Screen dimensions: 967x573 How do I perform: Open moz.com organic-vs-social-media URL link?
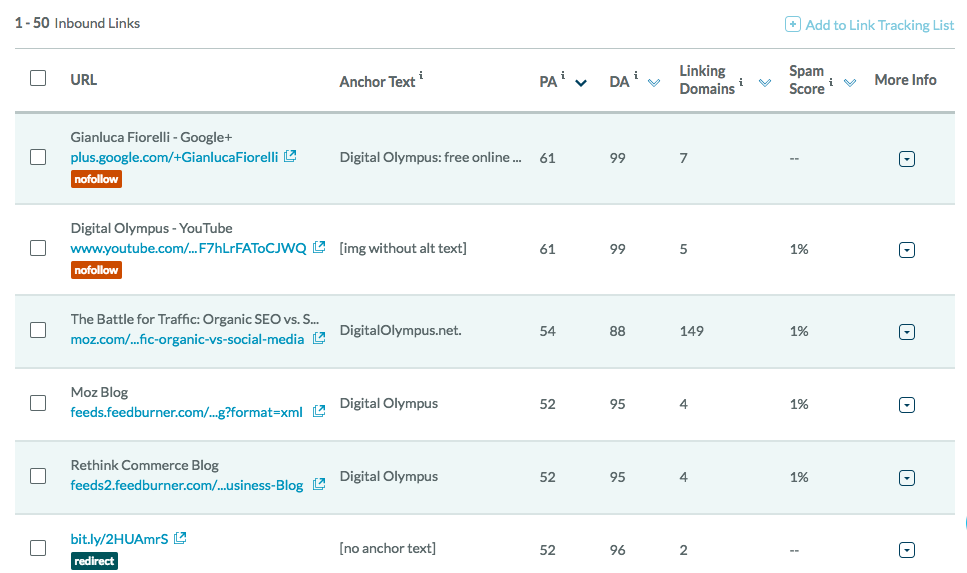click(x=187, y=339)
